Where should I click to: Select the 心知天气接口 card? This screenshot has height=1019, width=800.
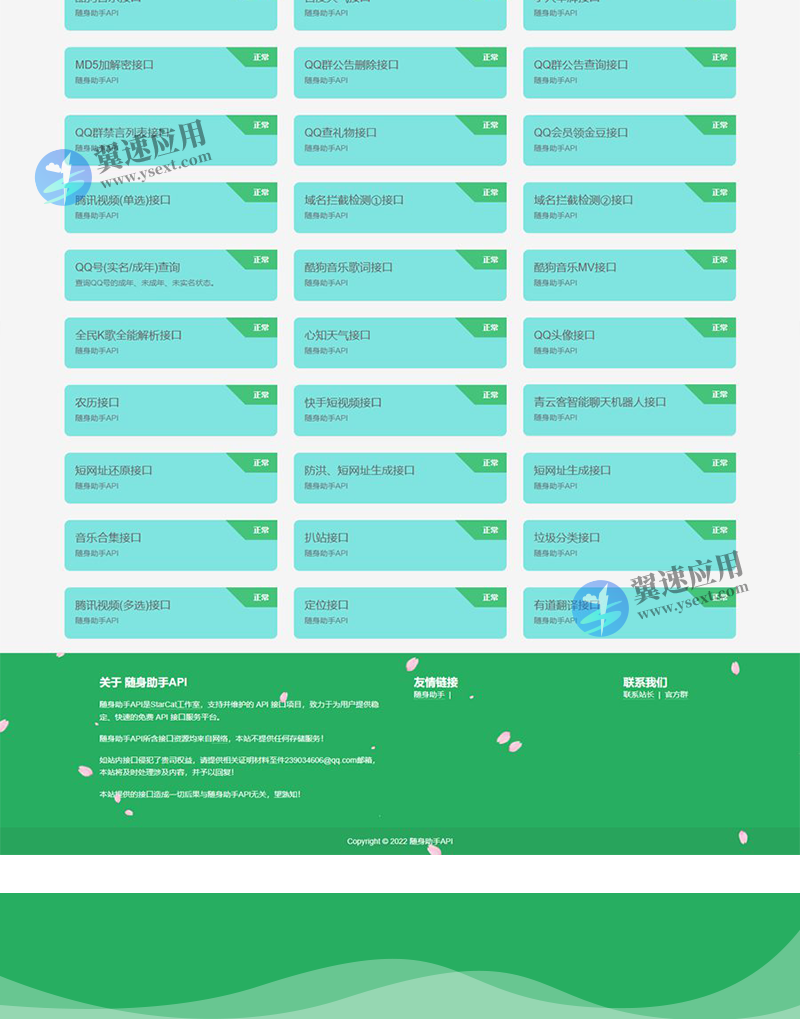(400, 342)
